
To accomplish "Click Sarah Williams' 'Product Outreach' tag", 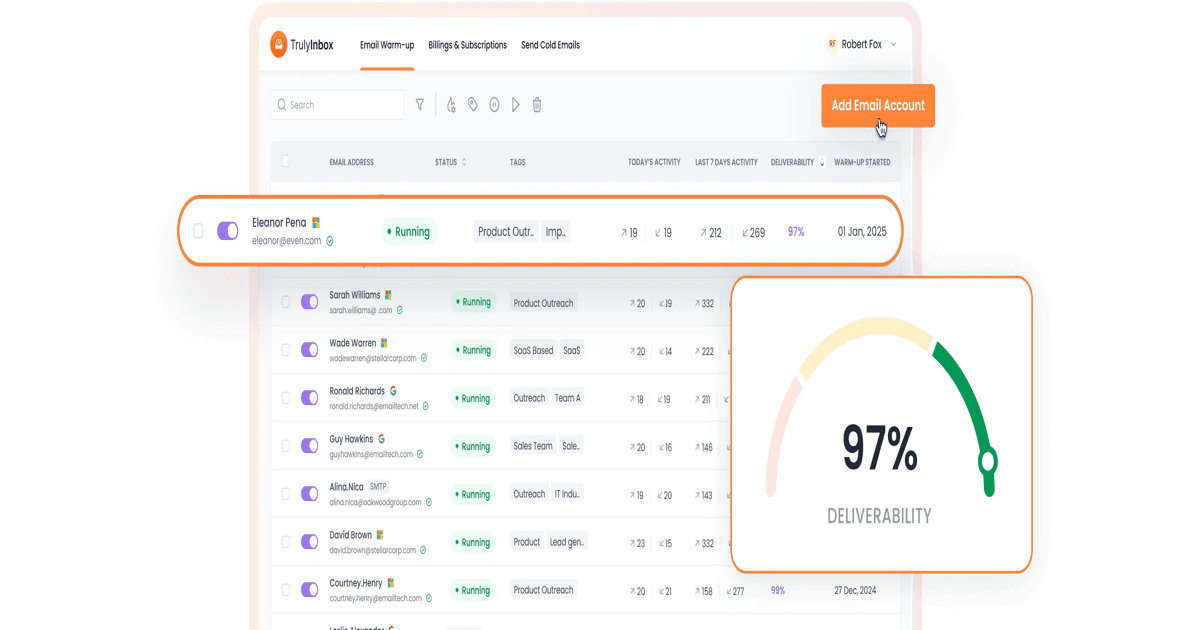I will [x=543, y=303].
